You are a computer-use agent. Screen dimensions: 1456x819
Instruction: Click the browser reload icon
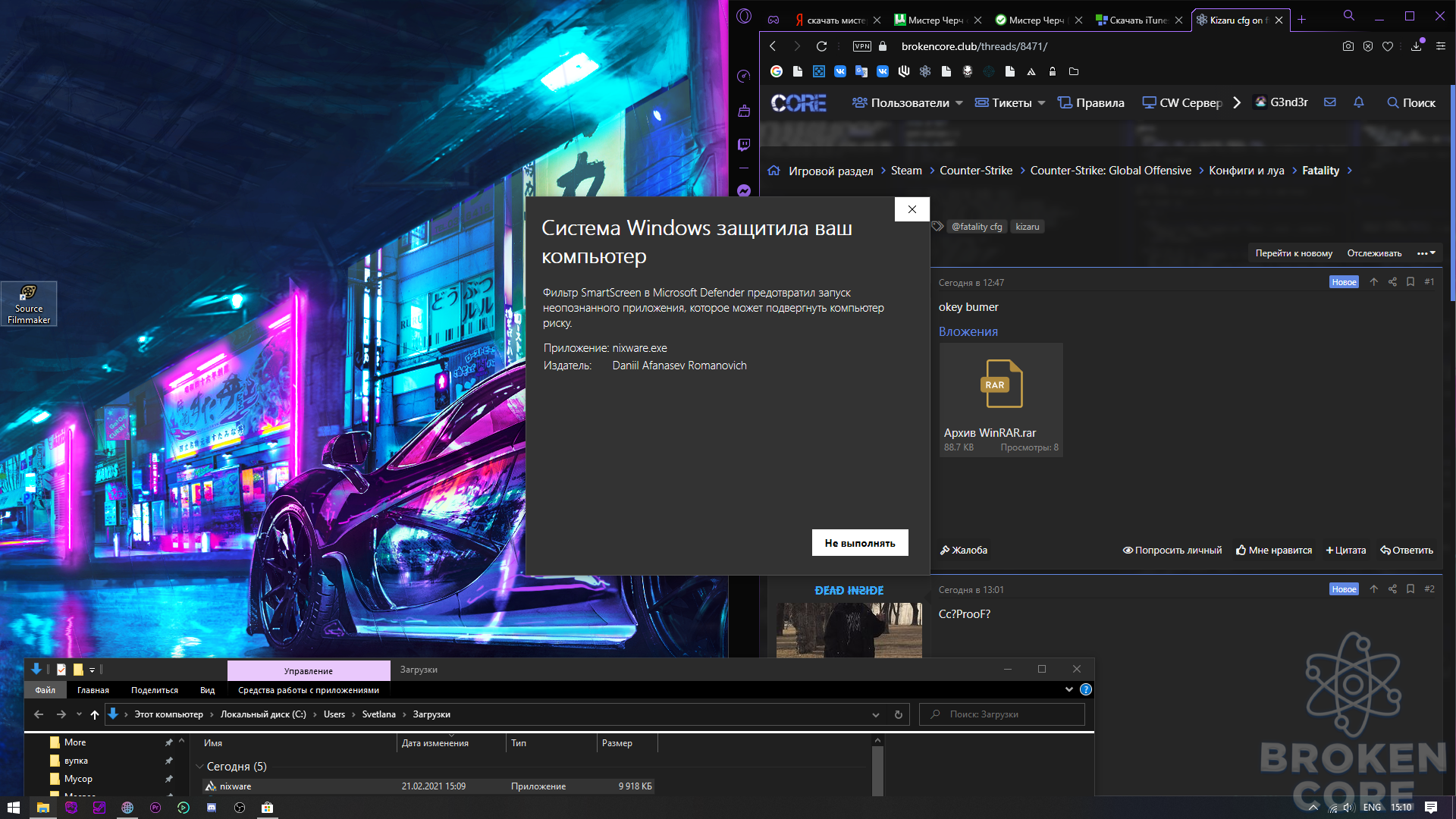821,46
